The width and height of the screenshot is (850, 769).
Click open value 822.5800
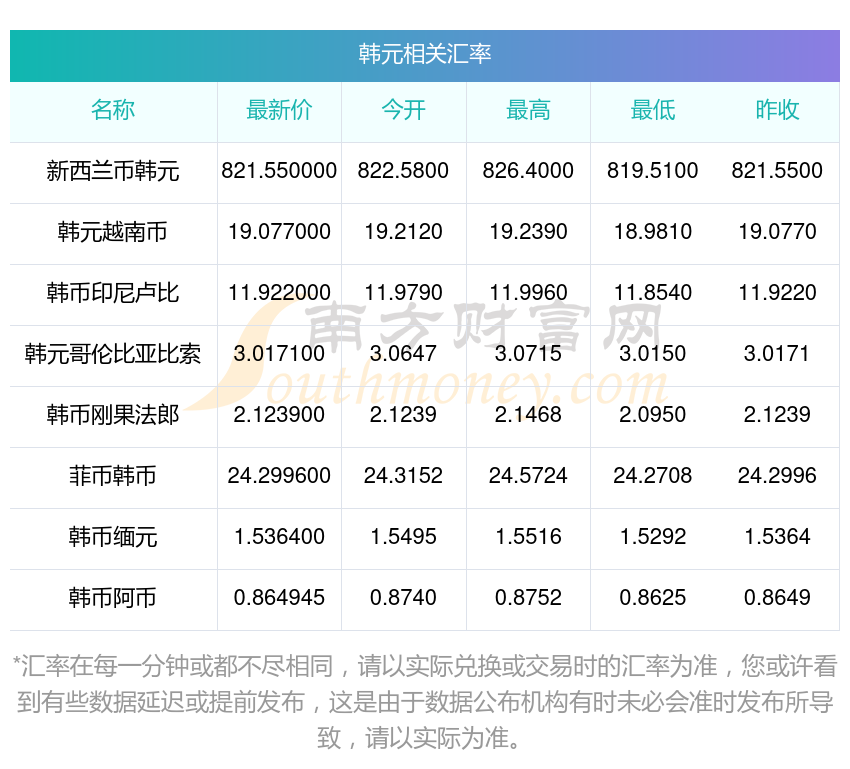pyautogui.click(x=403, y=171)
